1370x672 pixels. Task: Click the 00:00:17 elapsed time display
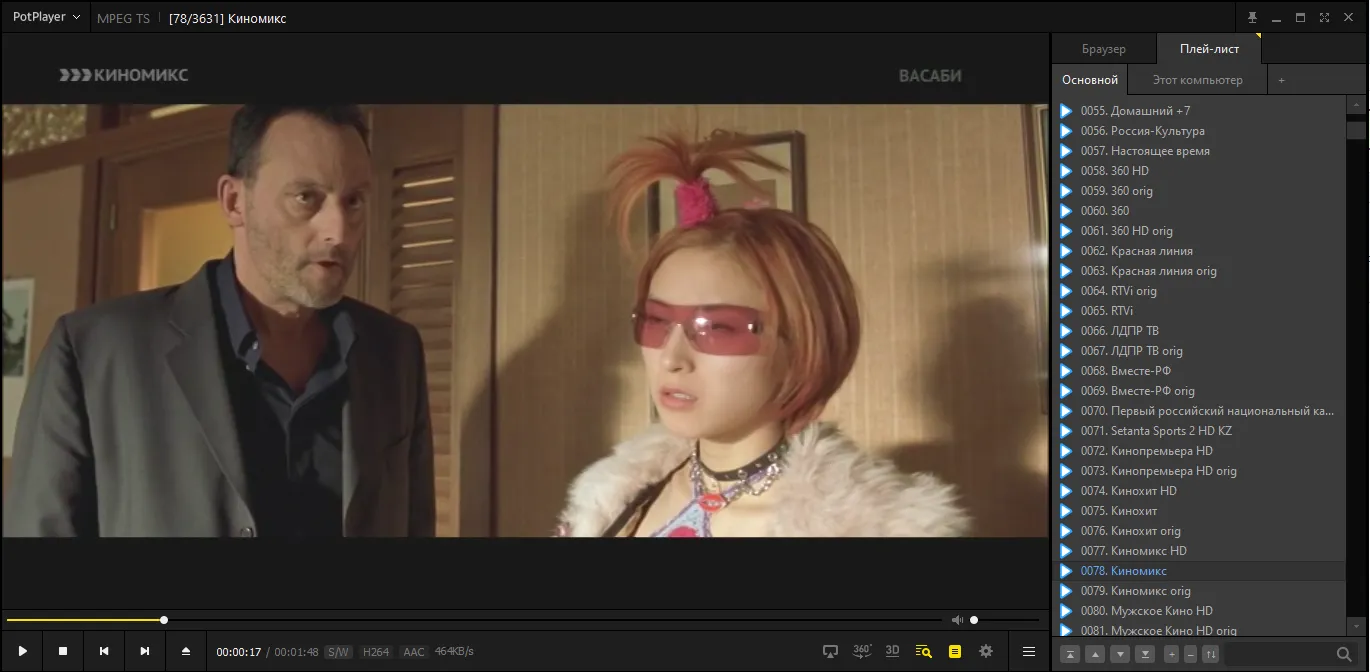click(239, 652)
